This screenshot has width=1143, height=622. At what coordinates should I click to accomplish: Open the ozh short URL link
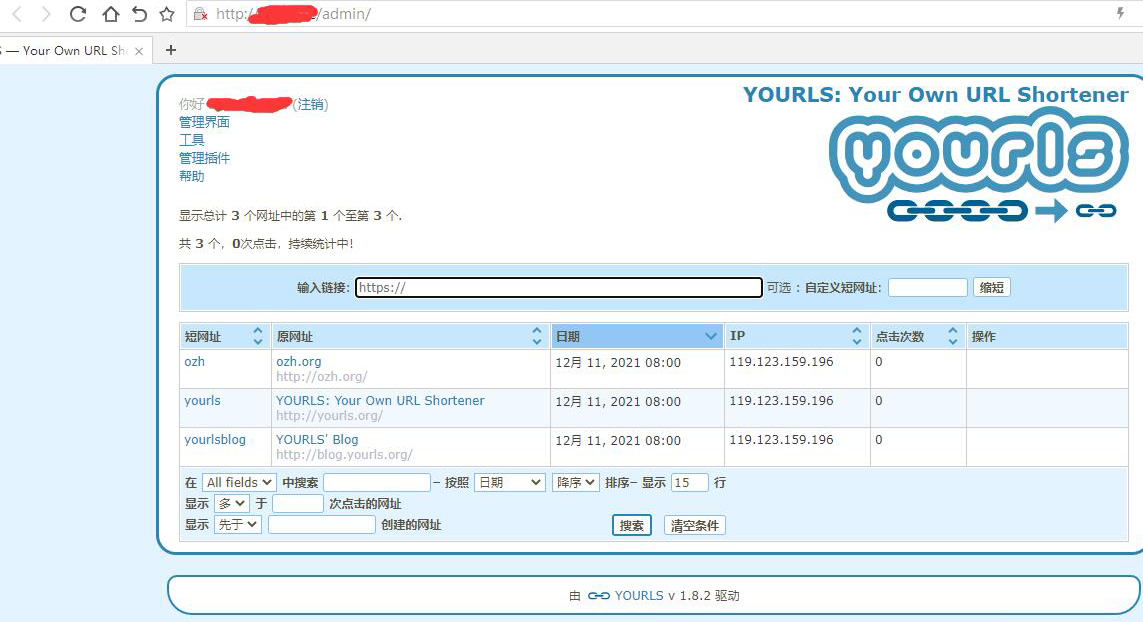tap(195, 362)
